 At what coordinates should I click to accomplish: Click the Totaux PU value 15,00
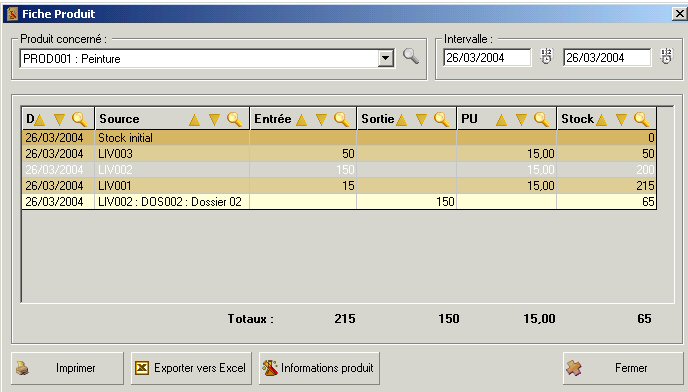539,319
